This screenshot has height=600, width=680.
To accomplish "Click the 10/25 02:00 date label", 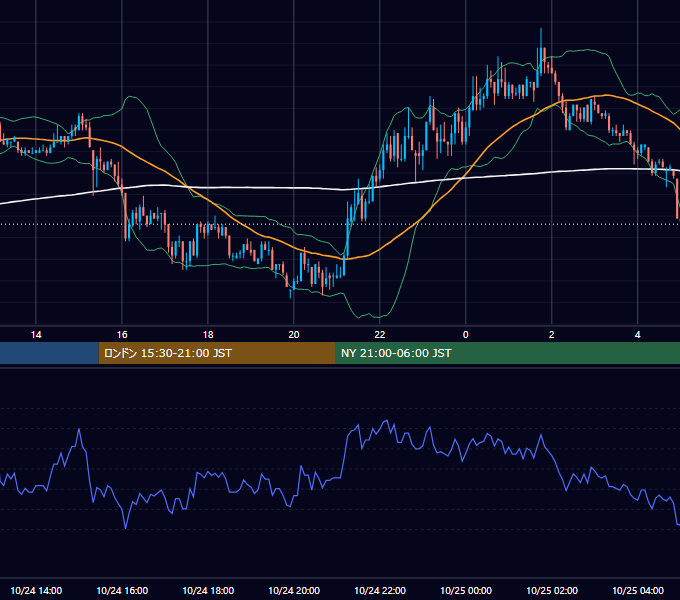I will click(551, 590).
